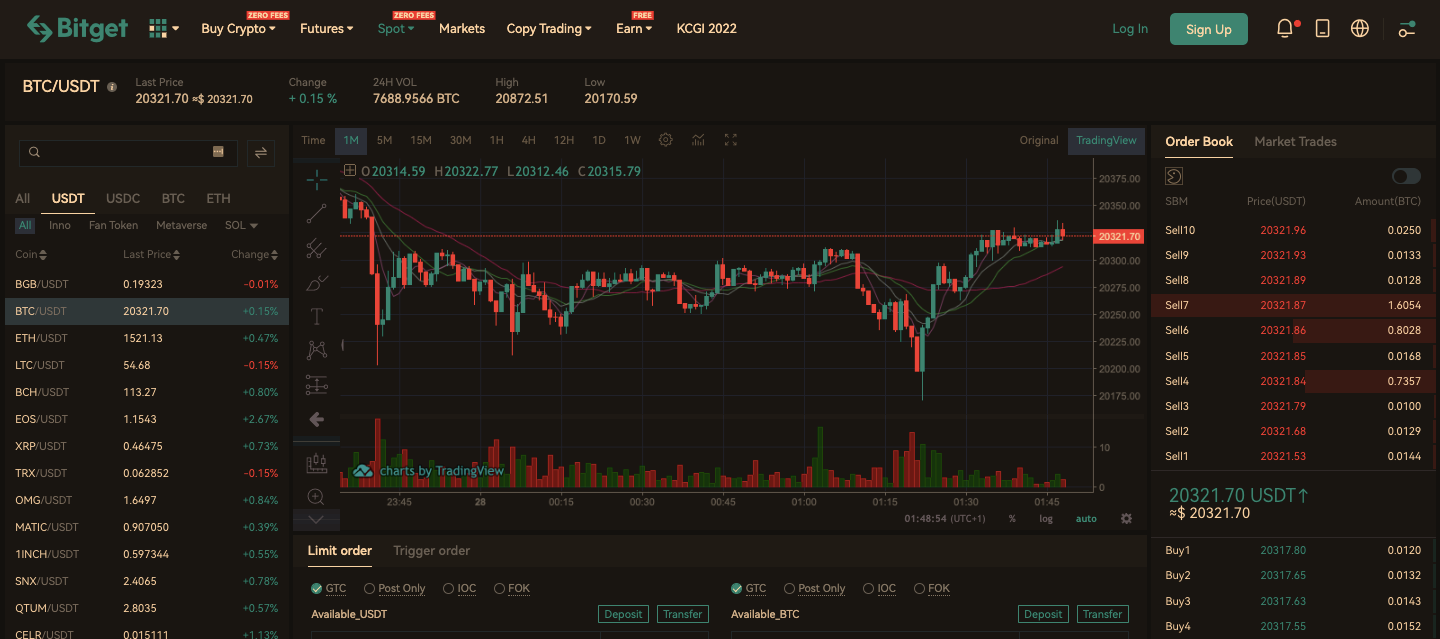The width and height of the screenshot is (1440, 639).
Task: Open chart settings gear icon
Action: pos(666,140)
